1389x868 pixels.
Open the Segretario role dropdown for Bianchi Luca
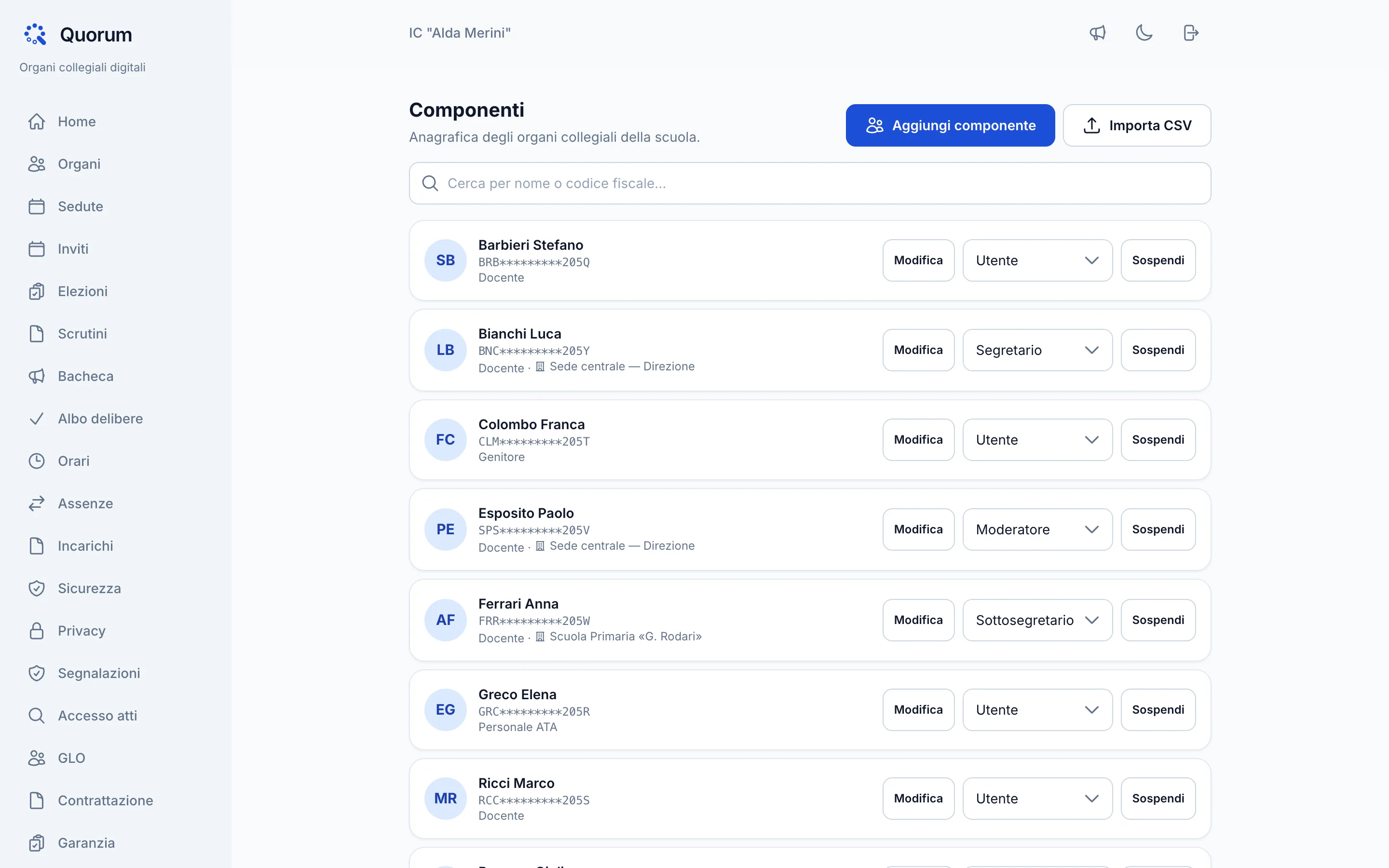click(x=1037, y=350)
